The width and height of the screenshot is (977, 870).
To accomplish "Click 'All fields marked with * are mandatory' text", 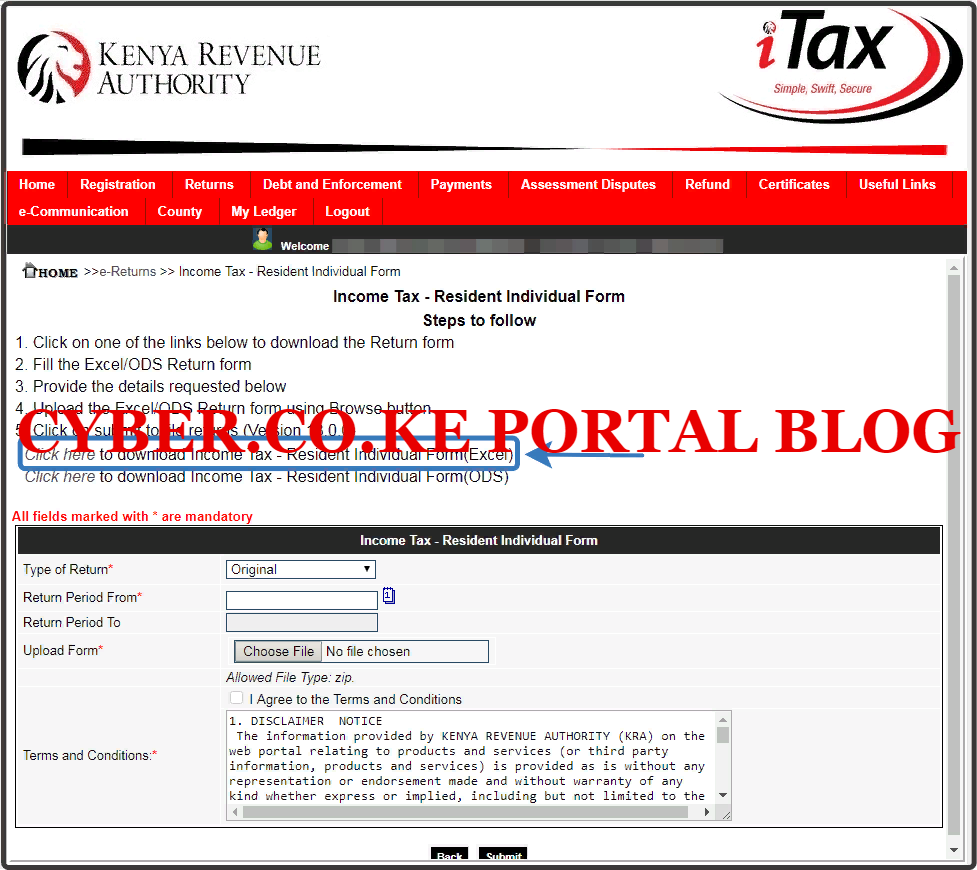I will pyautogui.click(x=132, y=516).
